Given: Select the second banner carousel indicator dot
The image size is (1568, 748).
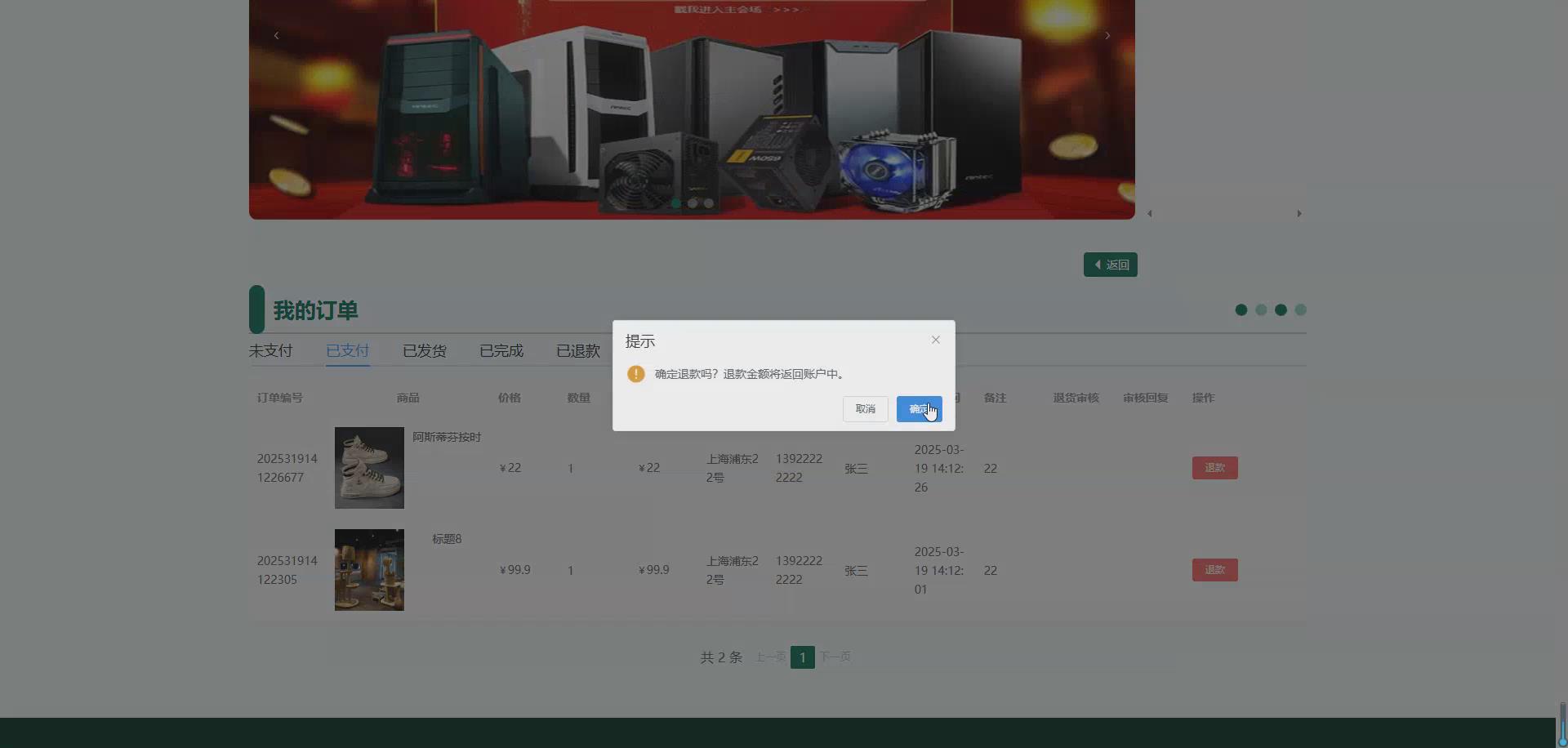Looking at the screenshot, I should (693, 203).
